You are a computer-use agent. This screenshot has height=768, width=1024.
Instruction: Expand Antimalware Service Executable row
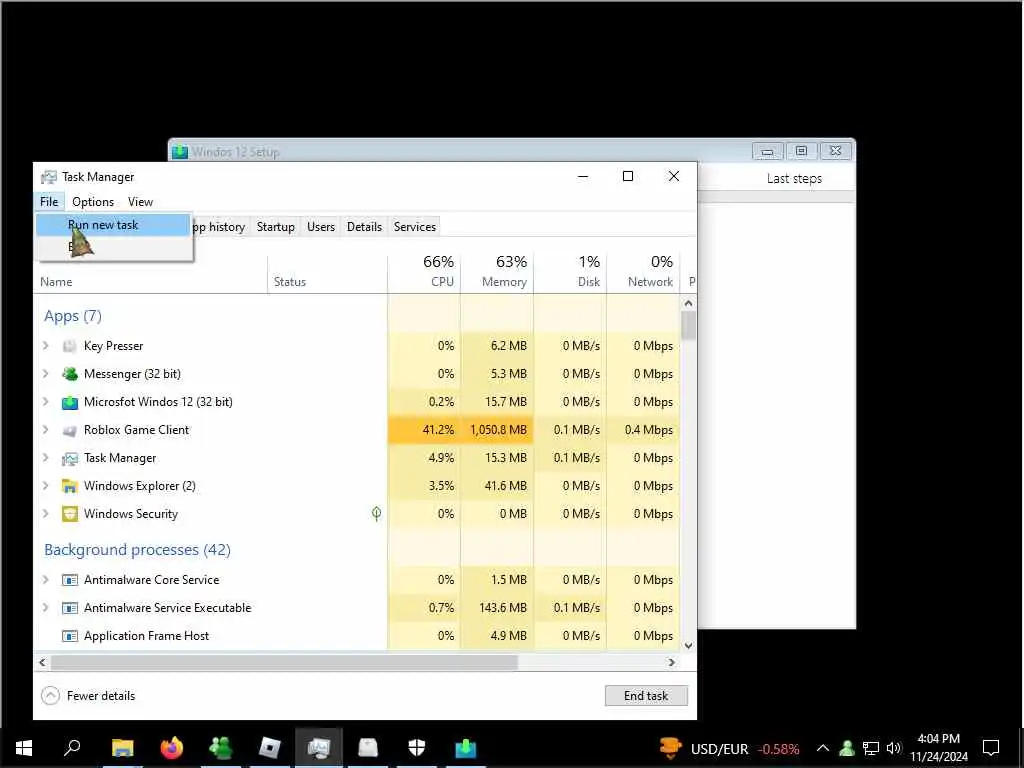pos(46,607)
